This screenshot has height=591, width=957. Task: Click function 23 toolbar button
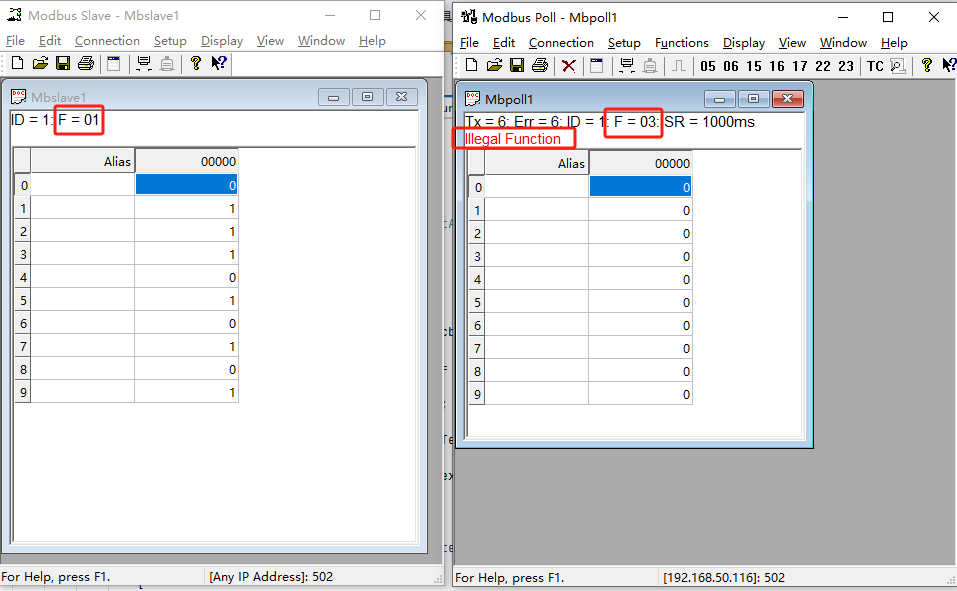coord(846,66)
